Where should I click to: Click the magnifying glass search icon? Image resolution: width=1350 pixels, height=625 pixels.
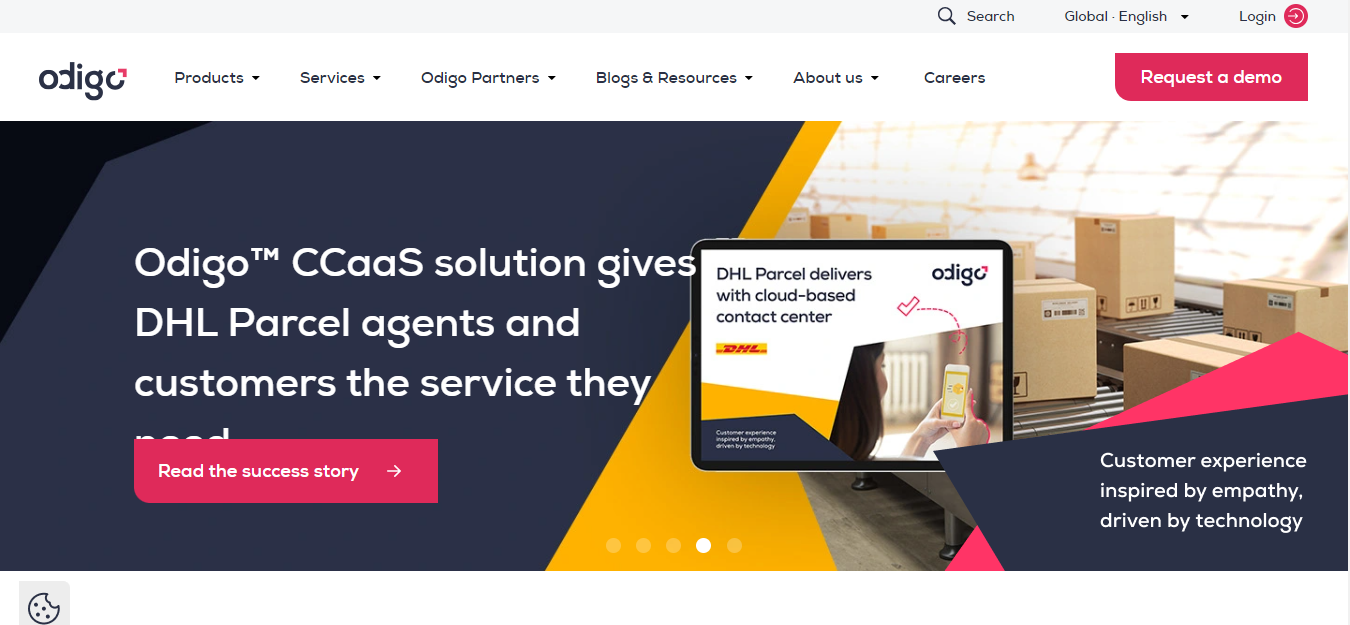(946, 16)
